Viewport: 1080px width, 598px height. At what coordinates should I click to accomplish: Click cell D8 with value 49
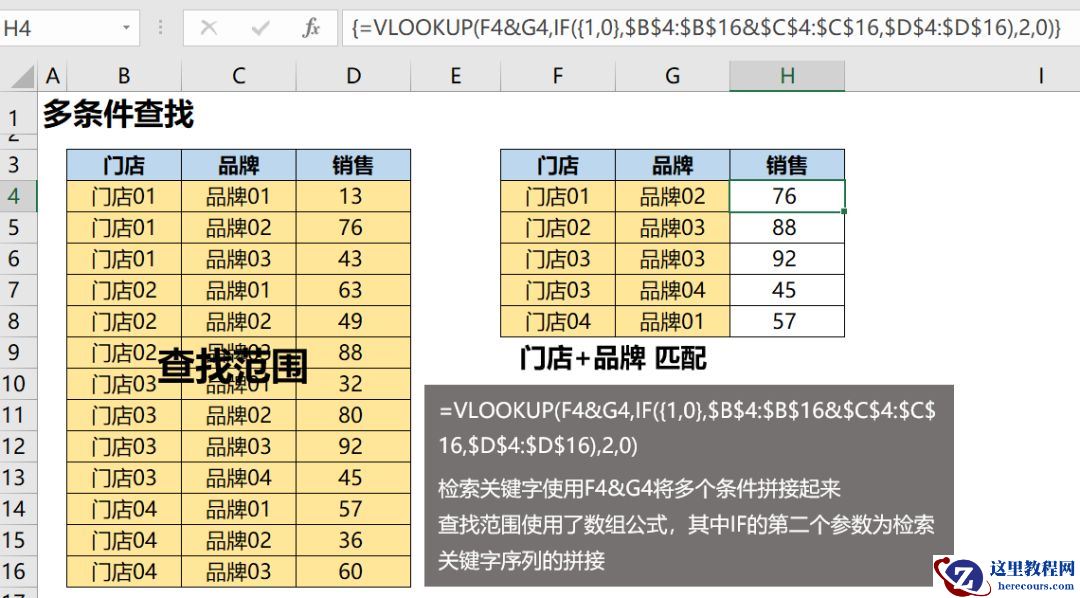pyautogui.click(x=353, y=321)
